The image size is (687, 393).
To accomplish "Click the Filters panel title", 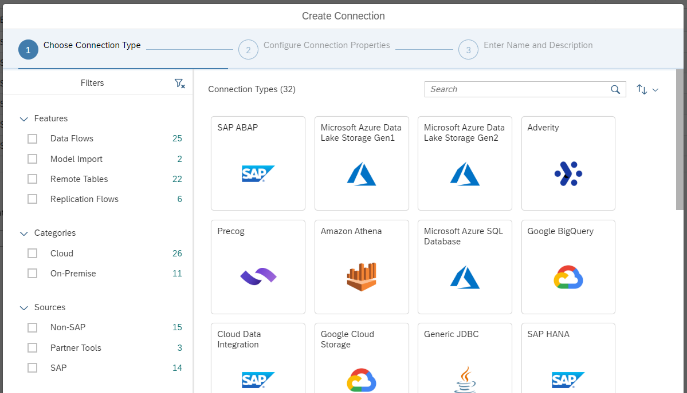I will click(92, 83).
